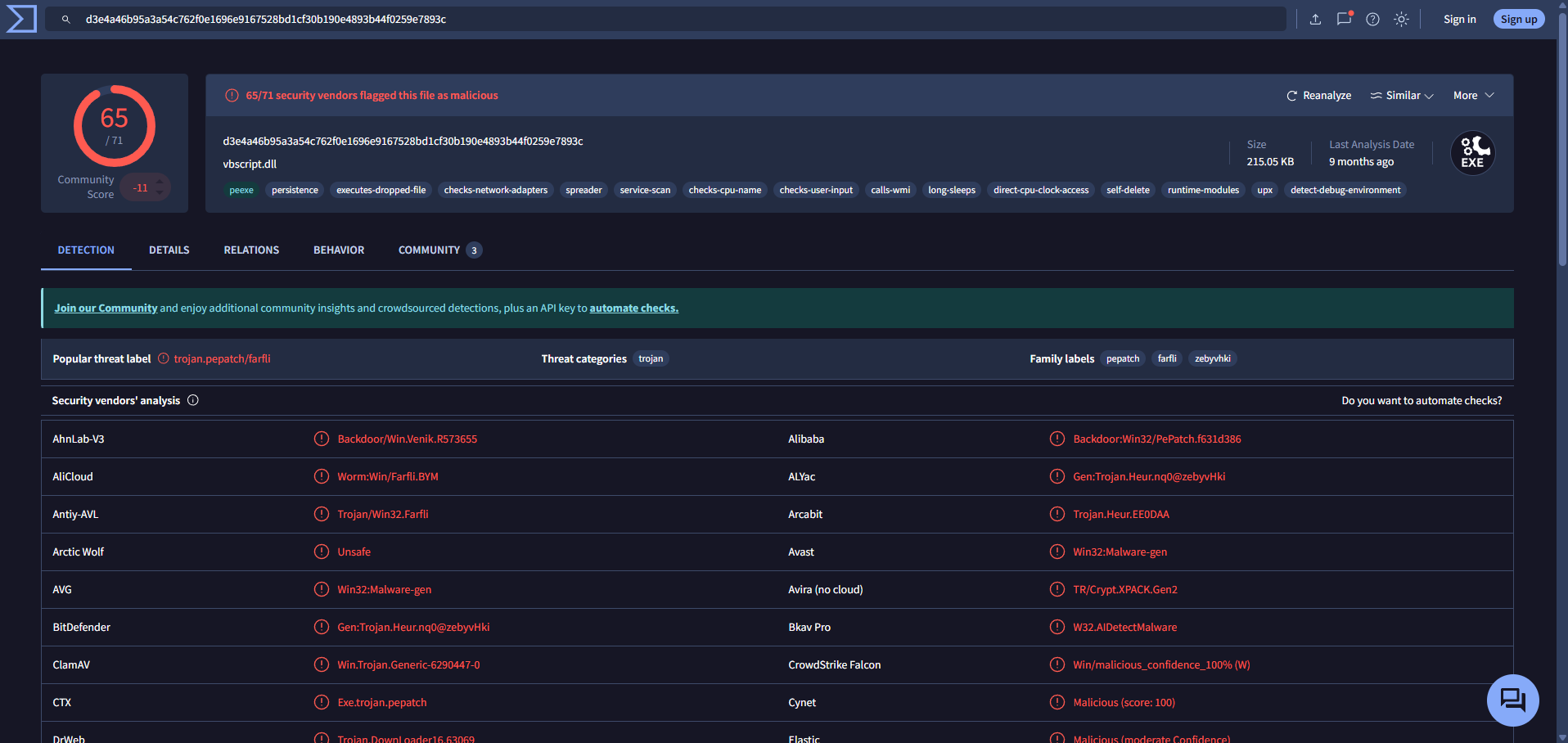The image size is (1568, 743).
Task: Click the alert icon beside Backdoor:Win32/PePatch.f631d386
Action: [1057, 439]
